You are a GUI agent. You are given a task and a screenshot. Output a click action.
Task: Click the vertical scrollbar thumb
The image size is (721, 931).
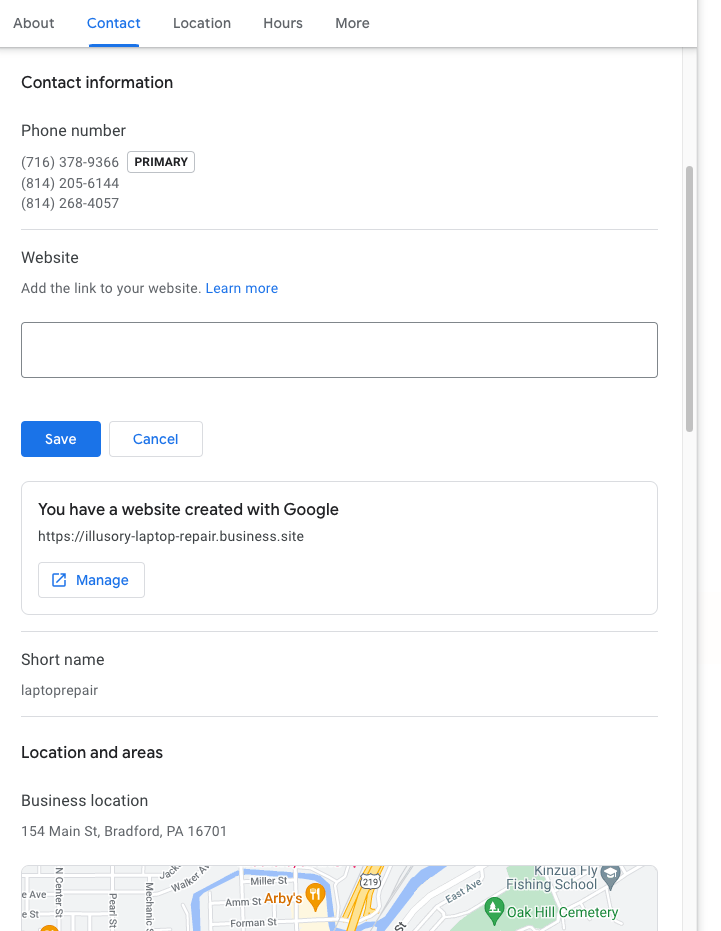pyautogui.click(x=690, y=299)
